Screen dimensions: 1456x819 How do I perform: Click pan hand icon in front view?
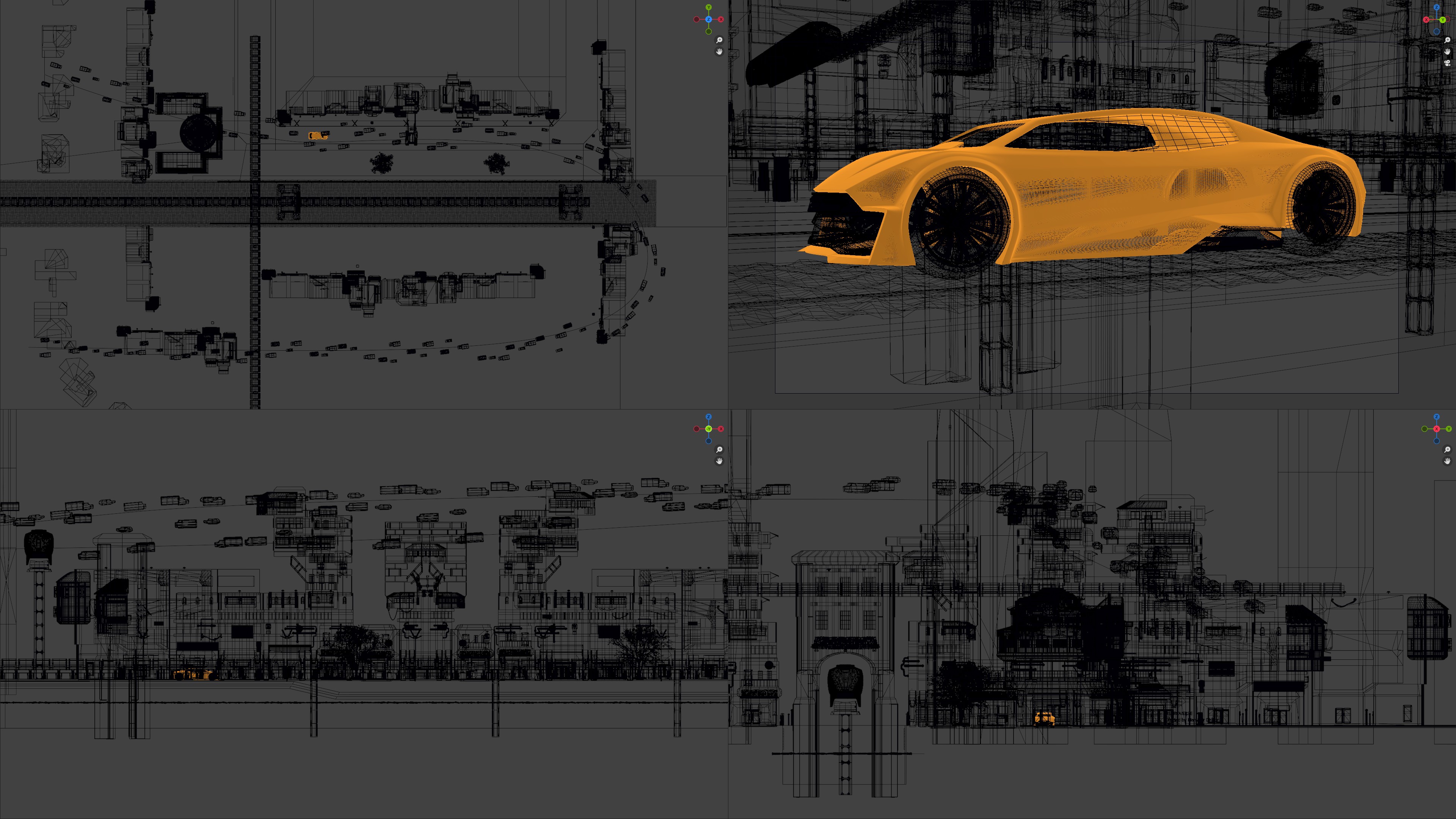click(719, 461)
